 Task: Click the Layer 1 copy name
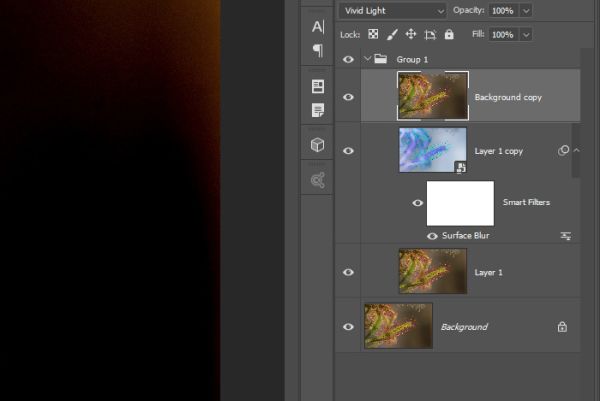click(499, 151)
